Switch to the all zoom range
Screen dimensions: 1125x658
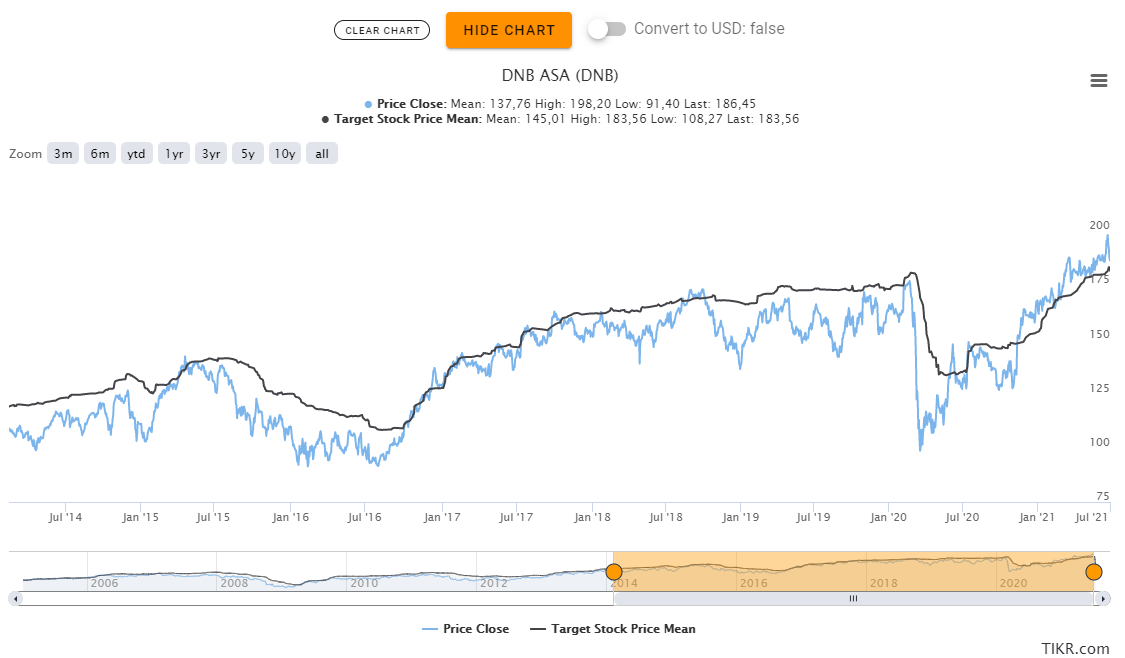coord(321,153)
